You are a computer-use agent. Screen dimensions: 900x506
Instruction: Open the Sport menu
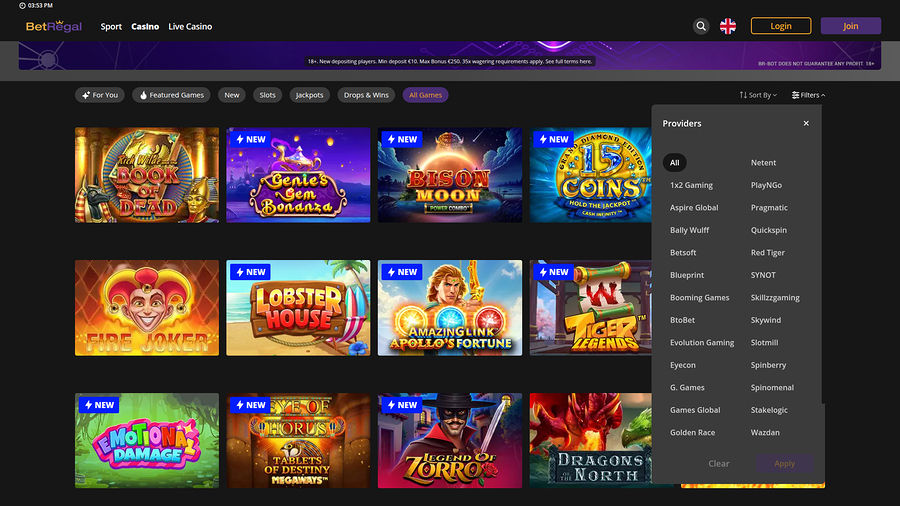pyautogui.click(x=111, y=26)
